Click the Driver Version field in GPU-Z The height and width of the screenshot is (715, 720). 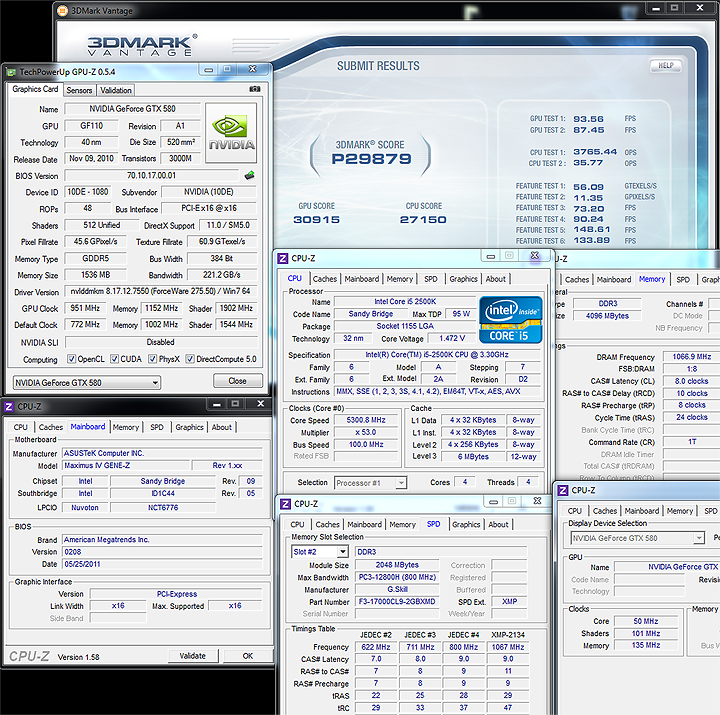click(x=161, y=291)
